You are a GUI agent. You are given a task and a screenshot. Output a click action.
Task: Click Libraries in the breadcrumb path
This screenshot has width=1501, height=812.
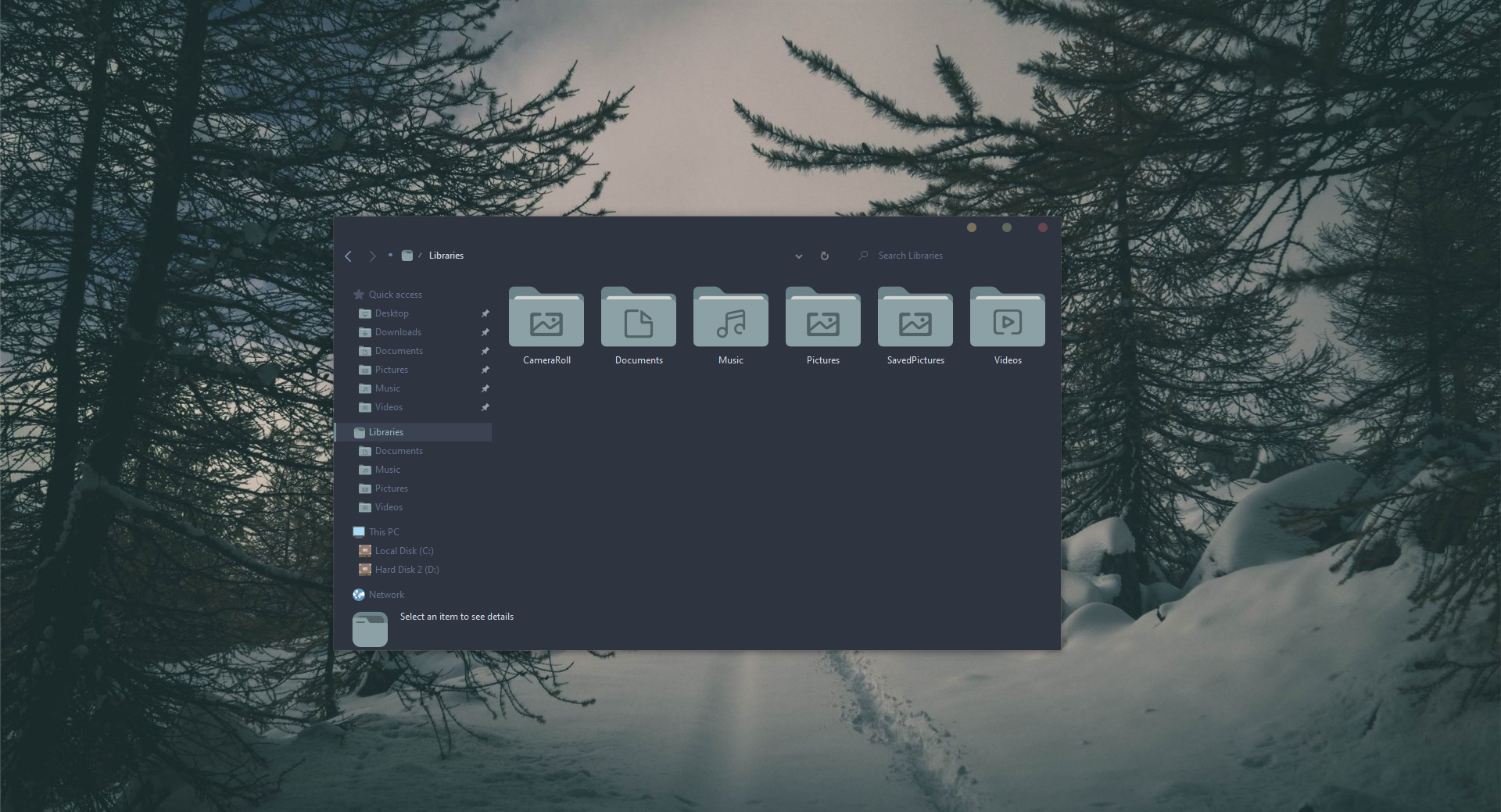pyautogui.click(x=446, y=256)
